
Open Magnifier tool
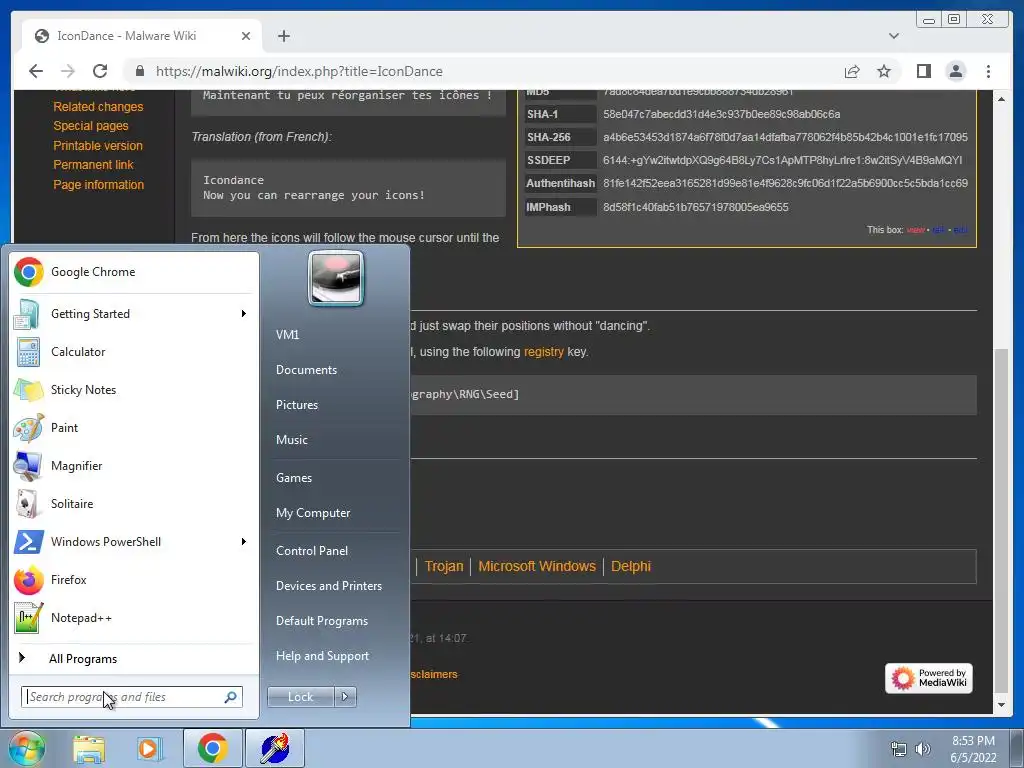coord(133,466)
